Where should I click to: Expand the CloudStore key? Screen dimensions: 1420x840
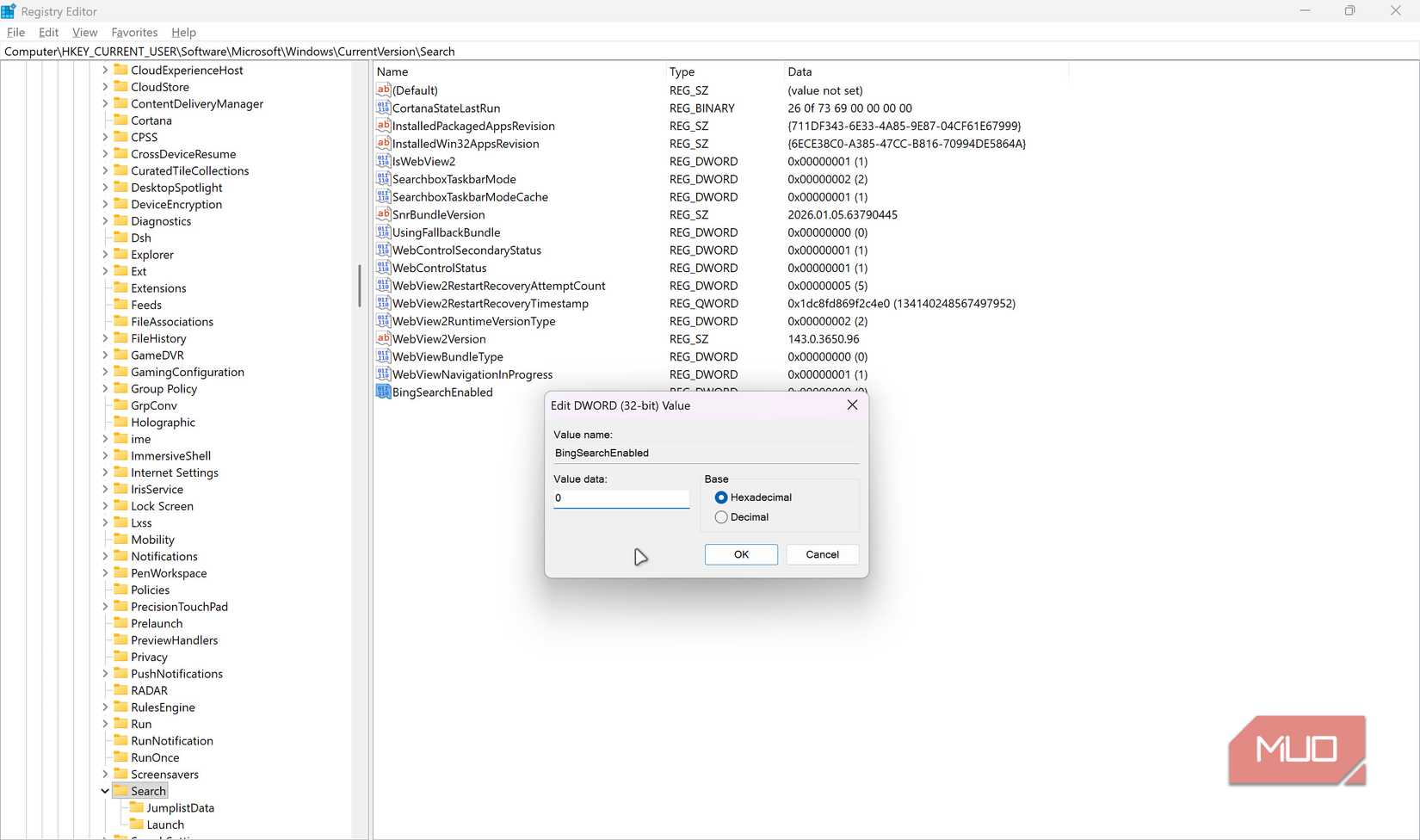[x=105, y=87]
